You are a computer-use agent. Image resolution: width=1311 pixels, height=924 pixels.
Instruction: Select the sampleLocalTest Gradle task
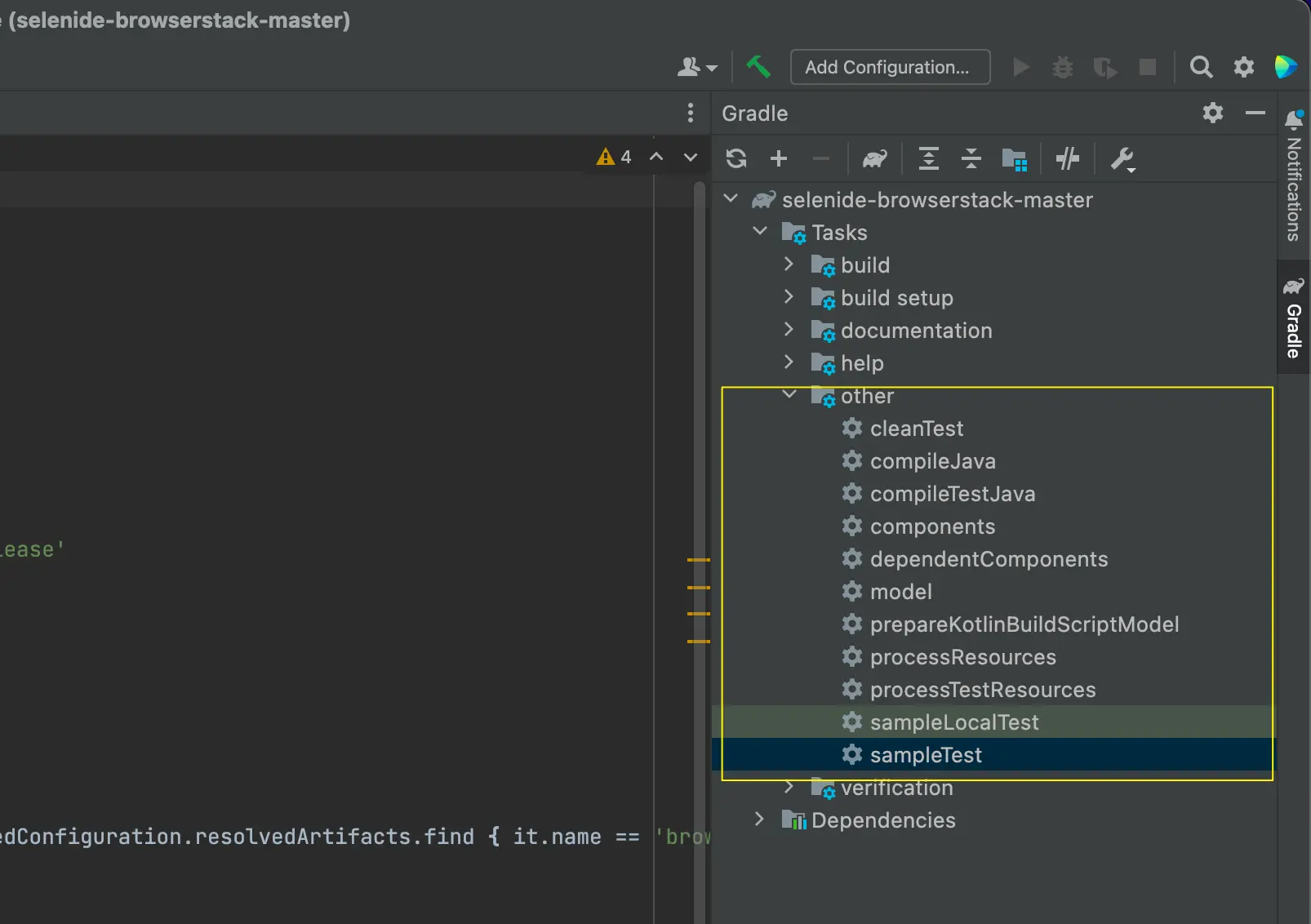coord(953,722)
